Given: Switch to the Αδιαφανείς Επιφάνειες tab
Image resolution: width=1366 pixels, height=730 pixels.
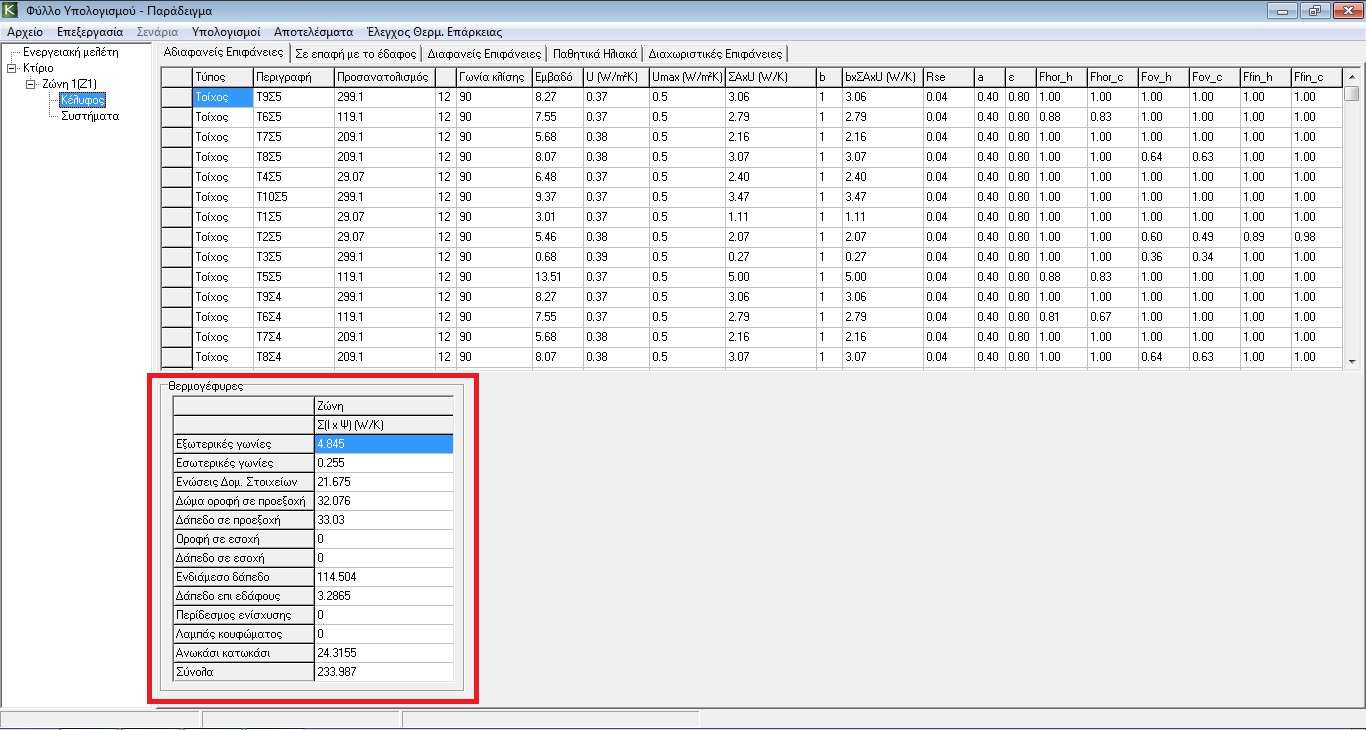Looking at the screenshot, I should click(x=223, y=52).
